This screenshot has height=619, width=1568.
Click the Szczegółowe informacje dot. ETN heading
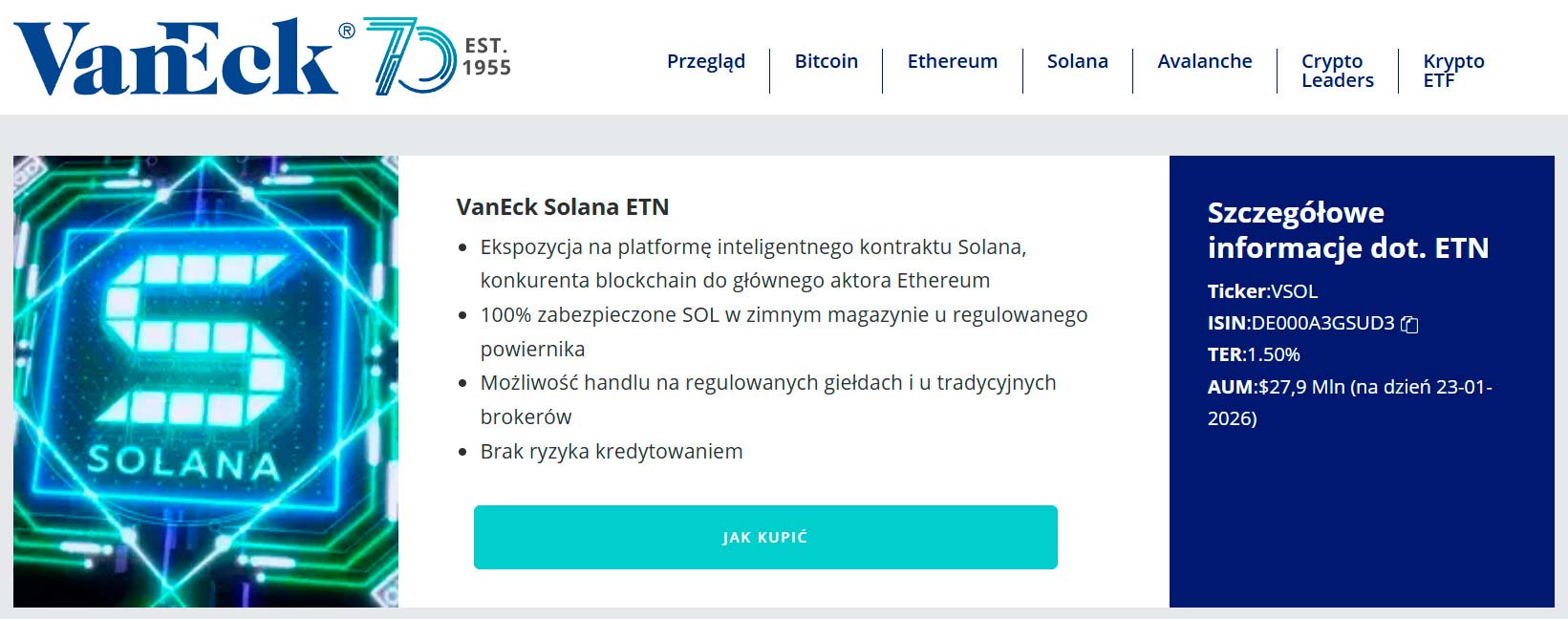1347,229
